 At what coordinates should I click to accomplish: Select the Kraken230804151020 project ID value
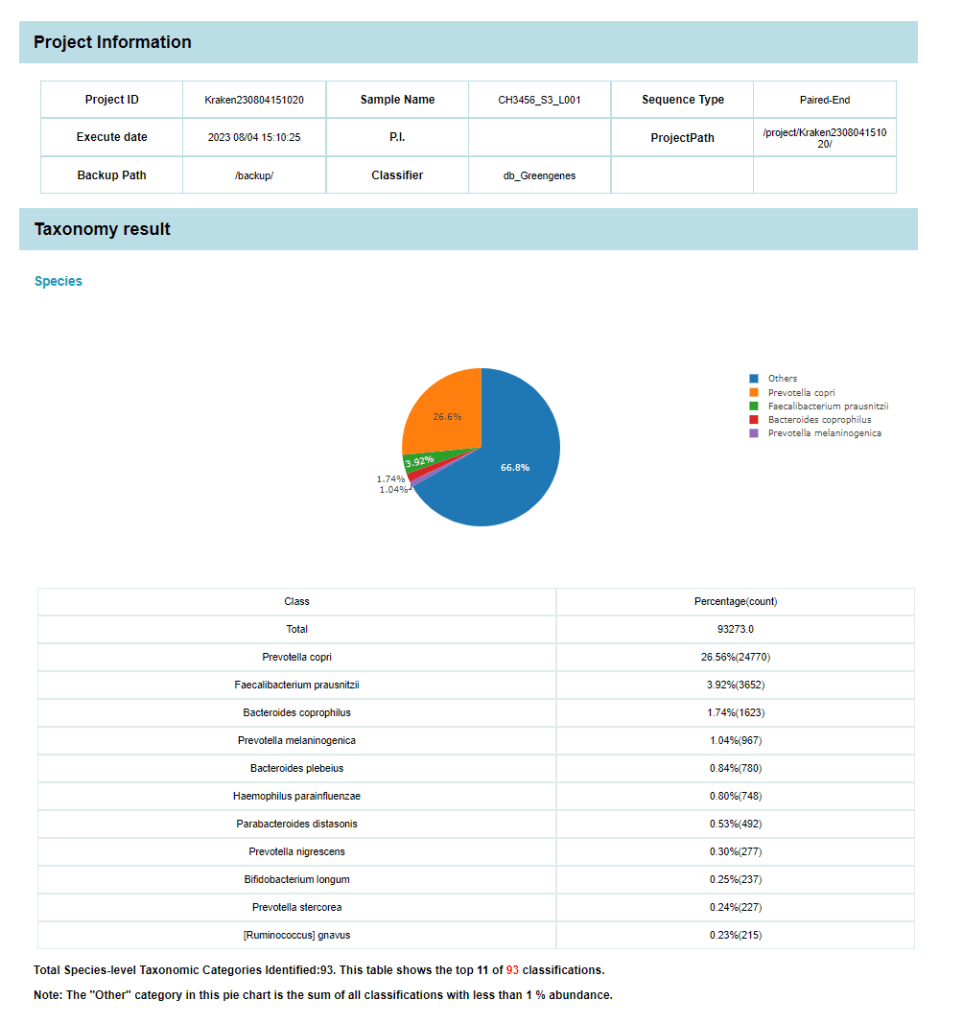point(254,100)
